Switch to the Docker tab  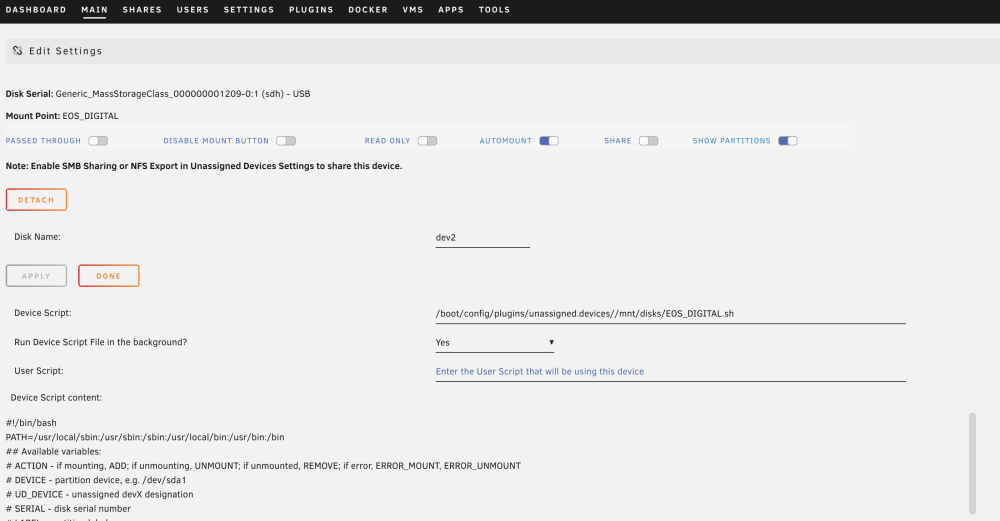click(x=368, y=10)
